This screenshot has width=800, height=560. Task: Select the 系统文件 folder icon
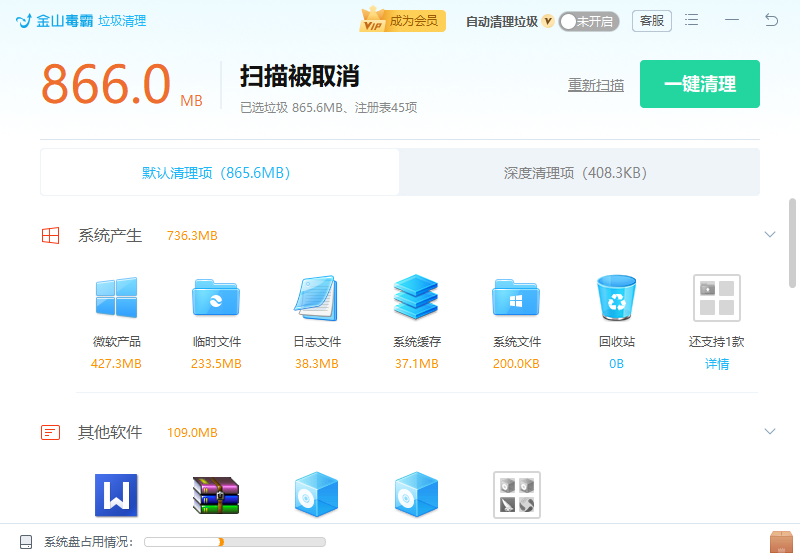pyautogui.click(x=516, y=298)
